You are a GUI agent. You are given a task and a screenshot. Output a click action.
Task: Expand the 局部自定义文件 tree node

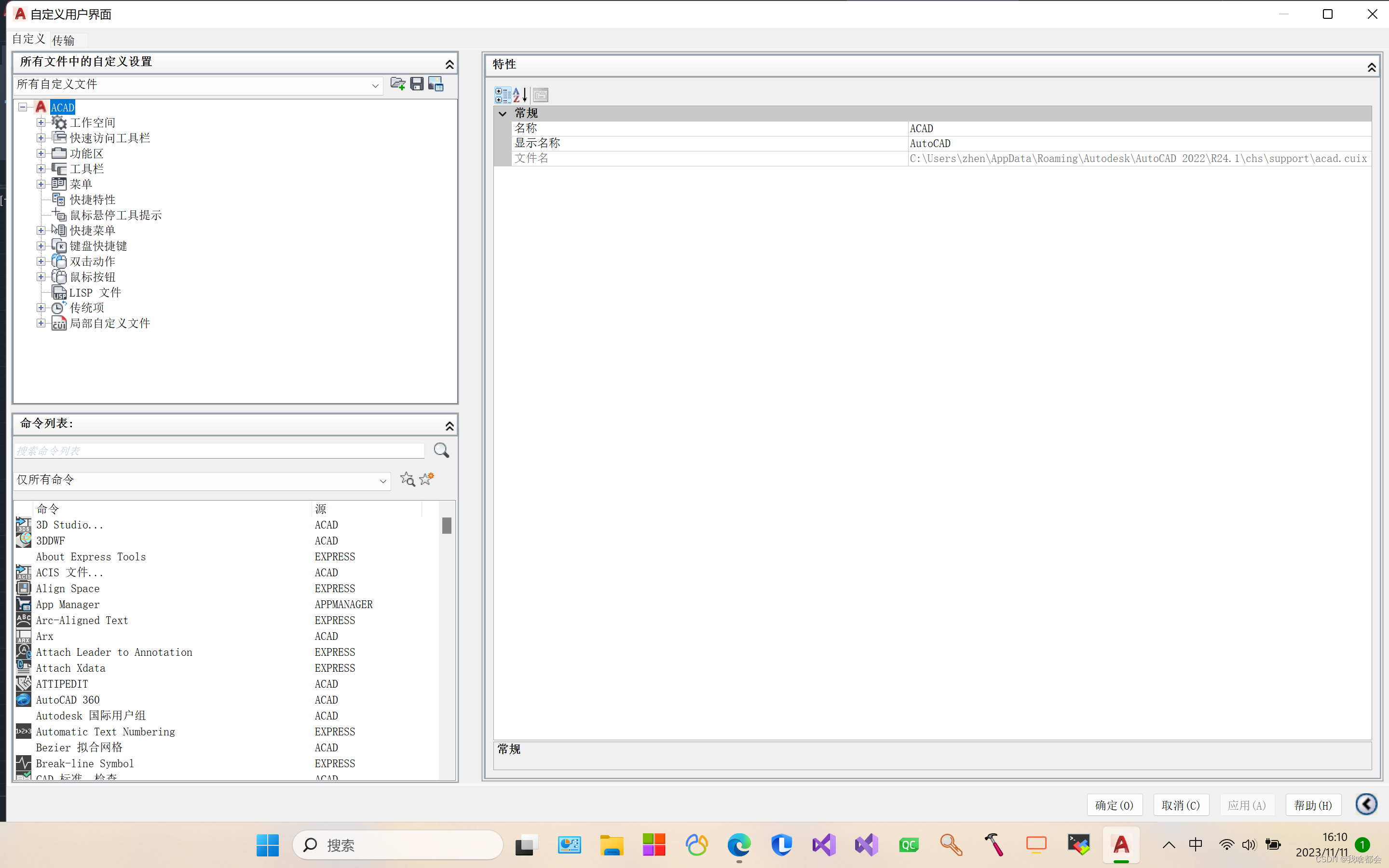point(41,323)
